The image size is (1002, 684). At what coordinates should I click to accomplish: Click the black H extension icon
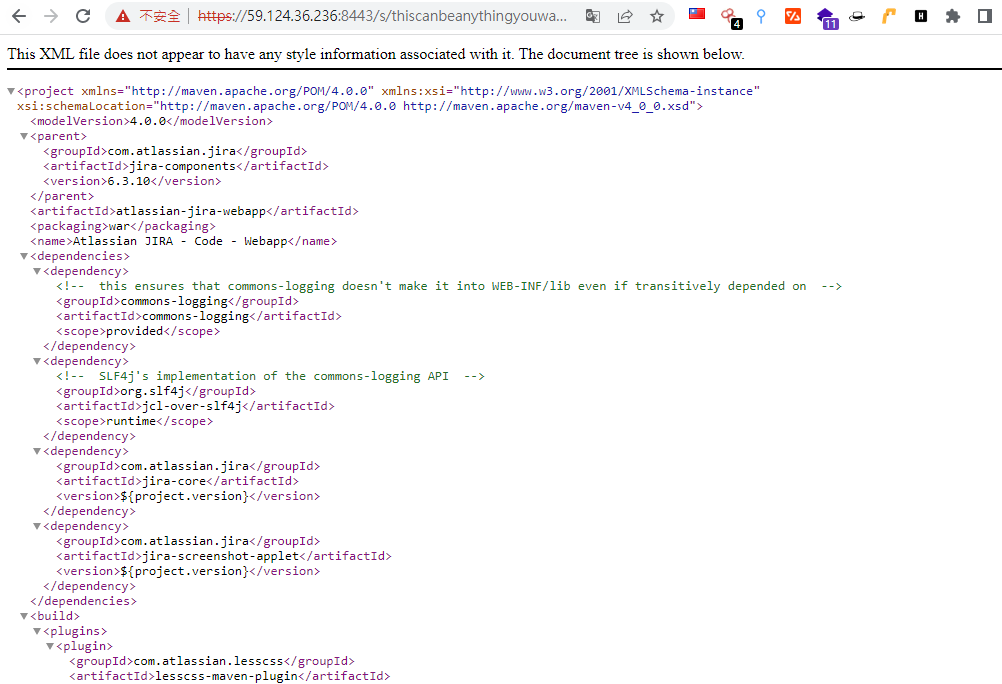point(921,16)
